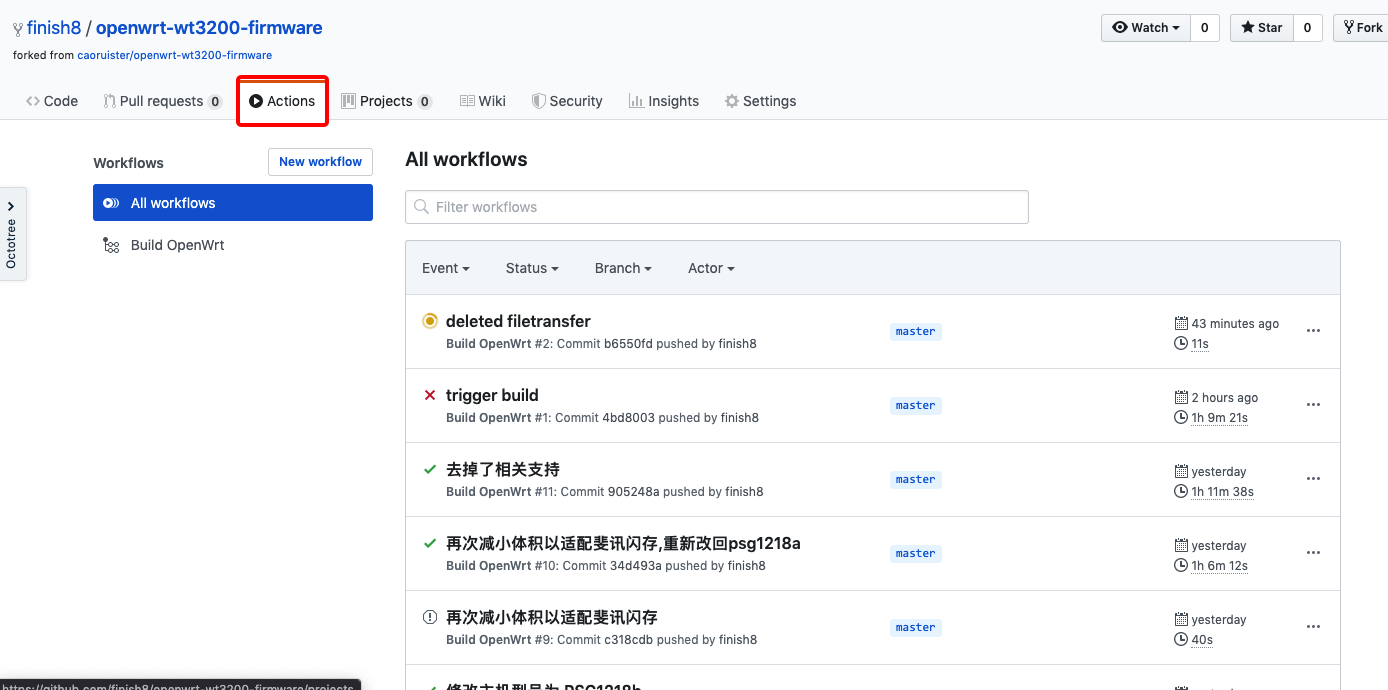1388x690 pixels.
Task: Click the 1h 6m 12s duration
Action: [x=1219, y=565]
